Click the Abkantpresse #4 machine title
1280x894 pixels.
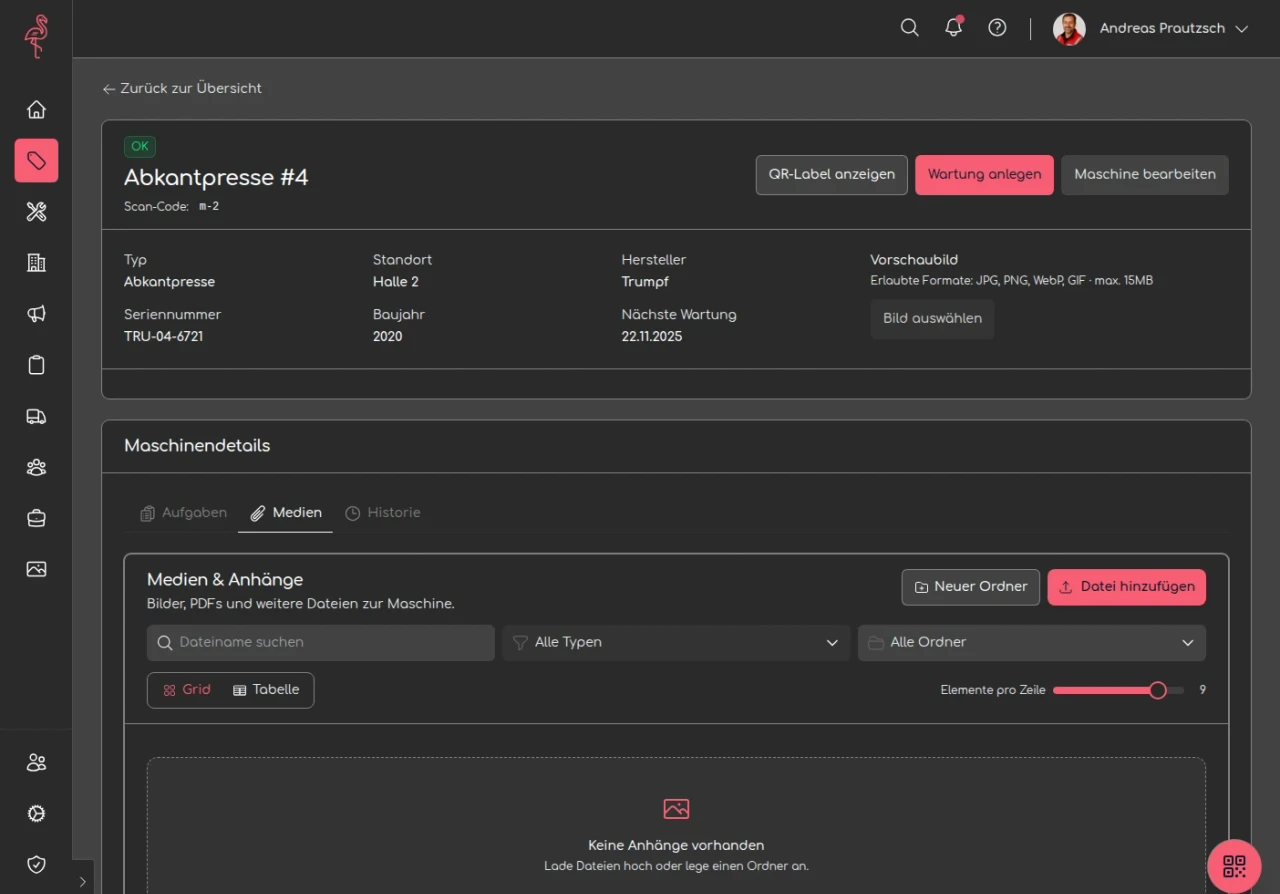[216, 178]
